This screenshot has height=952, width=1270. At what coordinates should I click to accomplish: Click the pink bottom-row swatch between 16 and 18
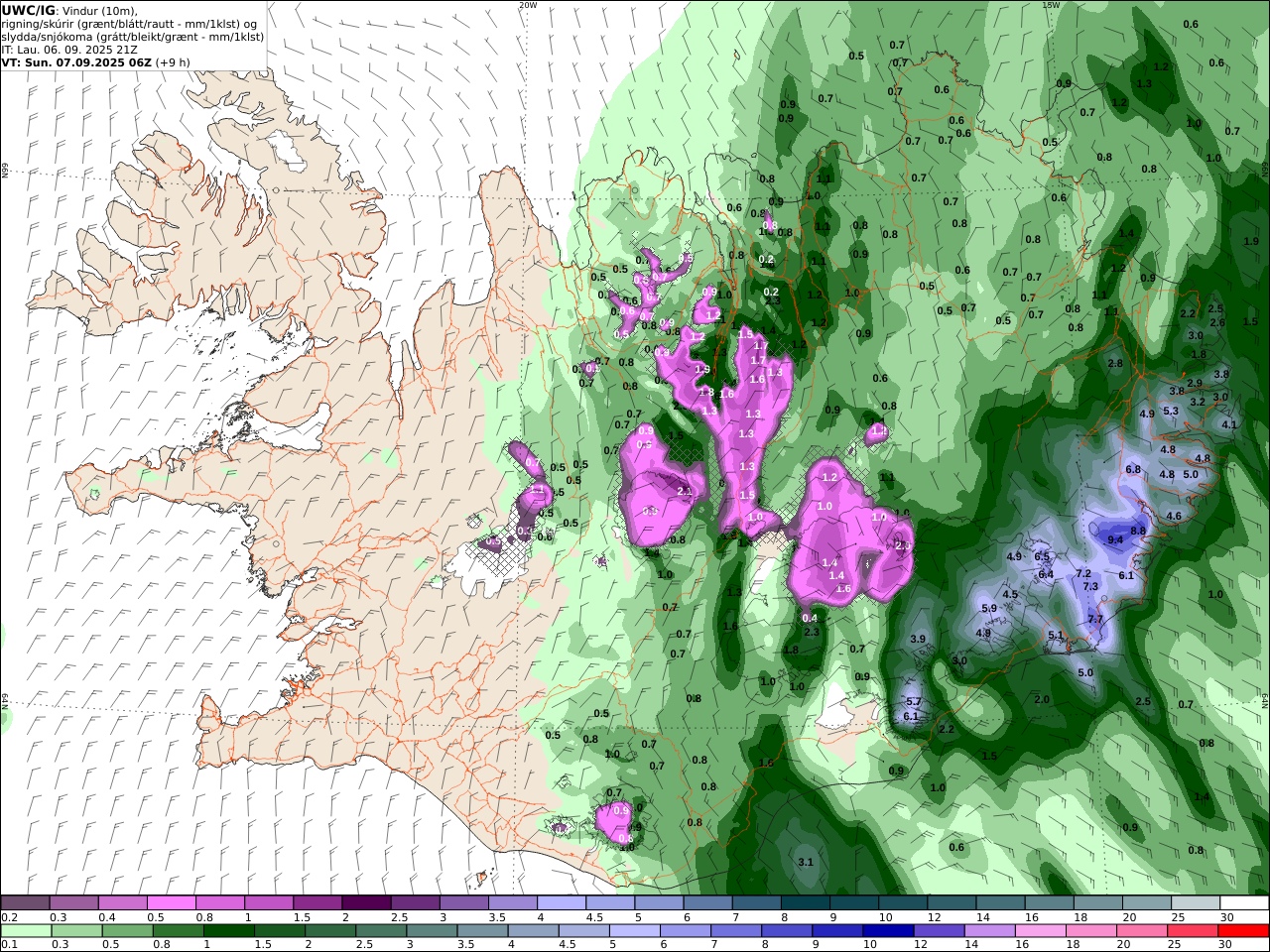[x=1041, y=931]
